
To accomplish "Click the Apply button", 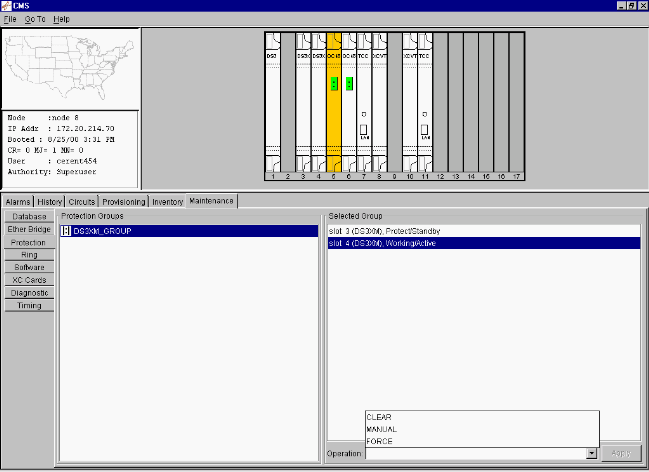I will point(621,453).
